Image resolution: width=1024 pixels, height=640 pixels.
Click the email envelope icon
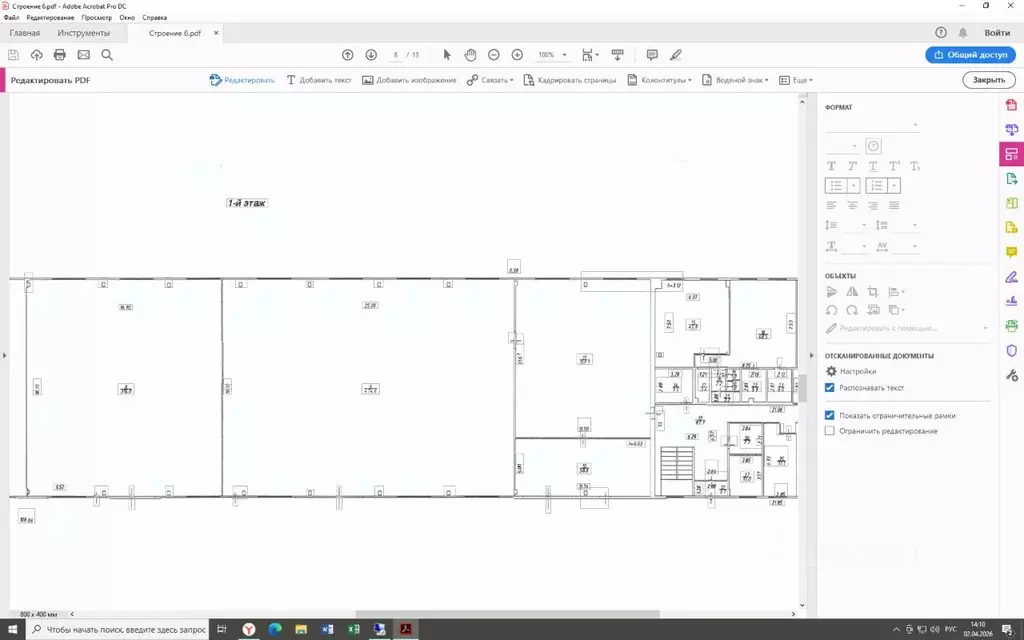84,55
